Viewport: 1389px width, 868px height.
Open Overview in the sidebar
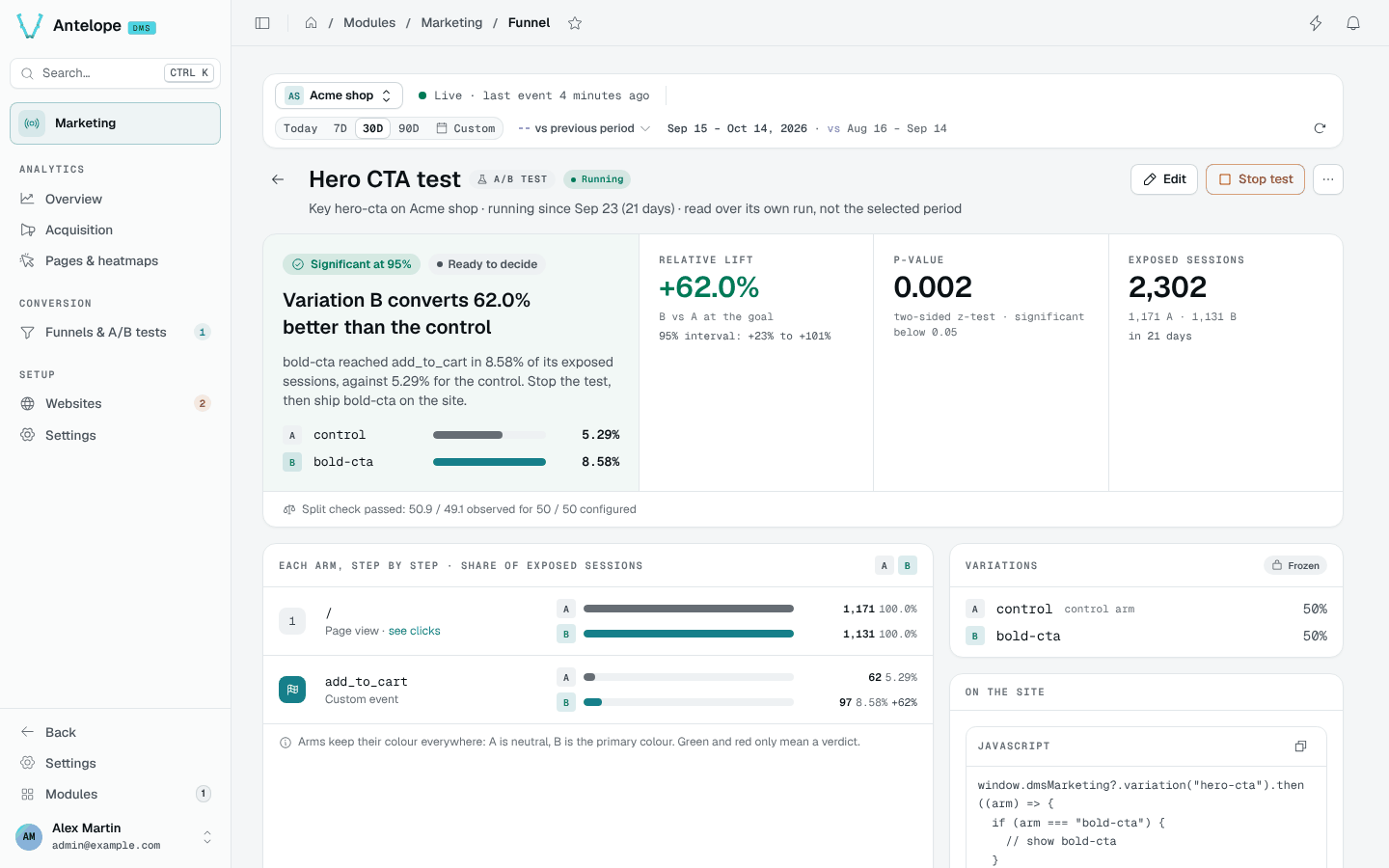115,199
